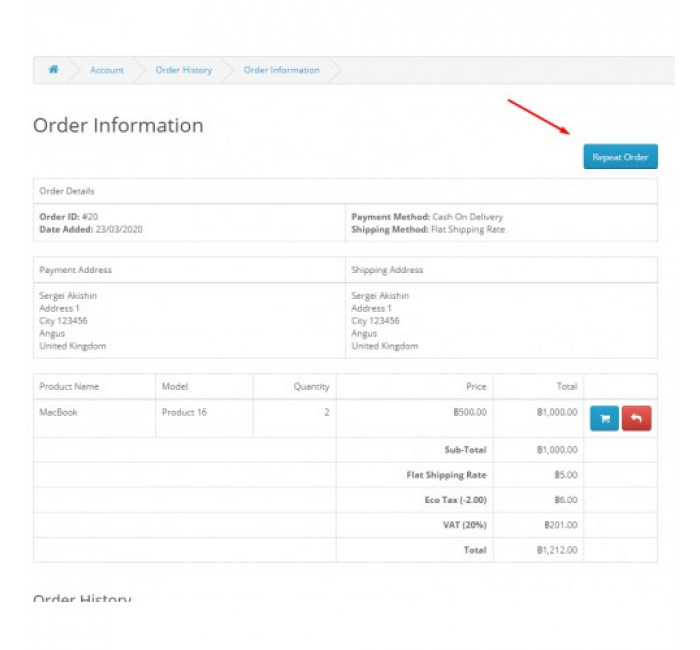Screen dimensions: 700x650
Task: Reorder MacBook with the blue cart icon
Action: [604, 418]
